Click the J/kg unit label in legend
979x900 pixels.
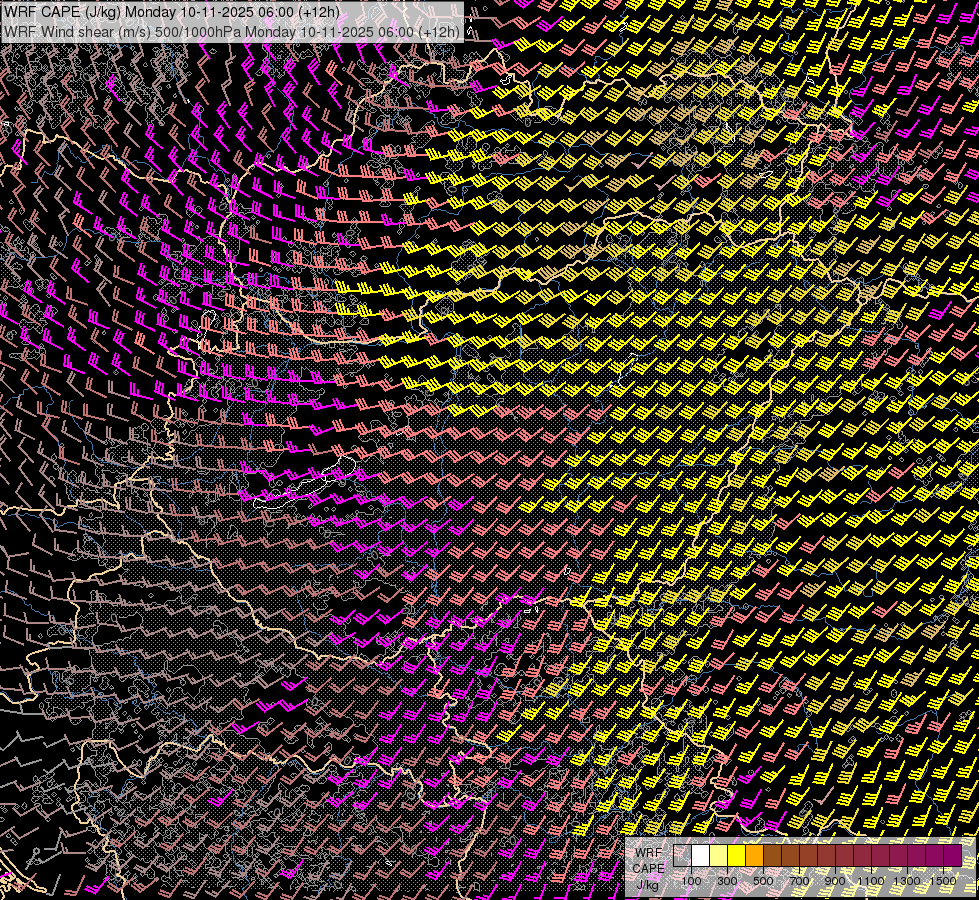coord(647,884)
